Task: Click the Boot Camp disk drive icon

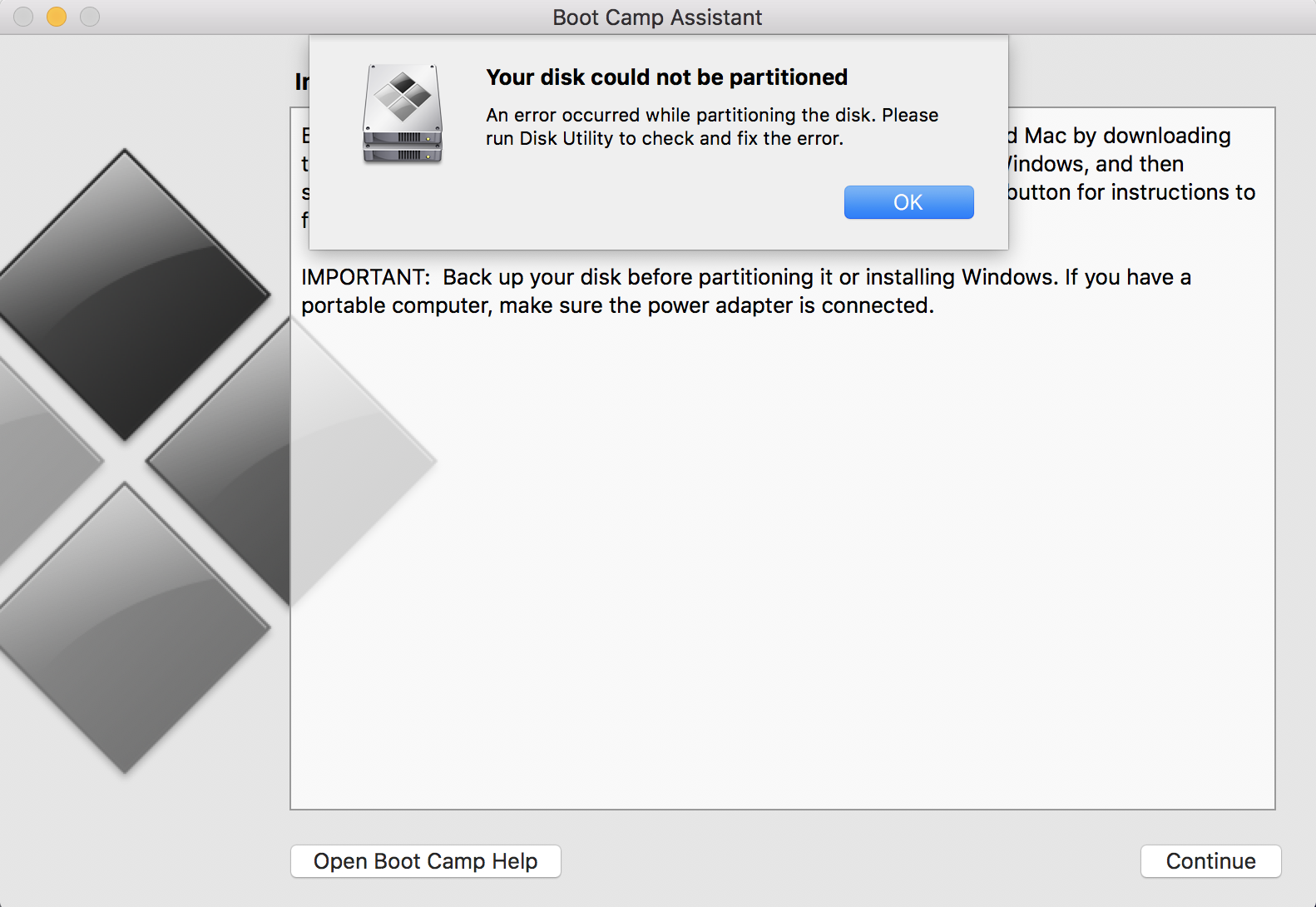Action: tap(403, 114)
